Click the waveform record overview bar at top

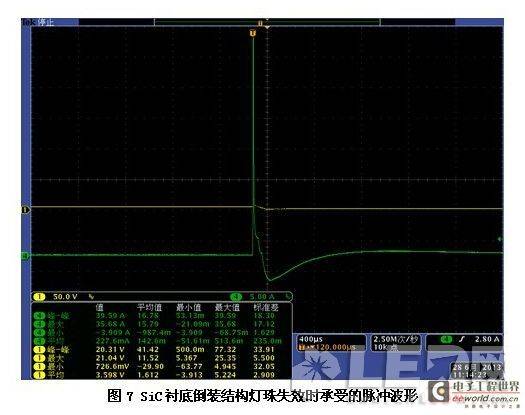[267, 22]
